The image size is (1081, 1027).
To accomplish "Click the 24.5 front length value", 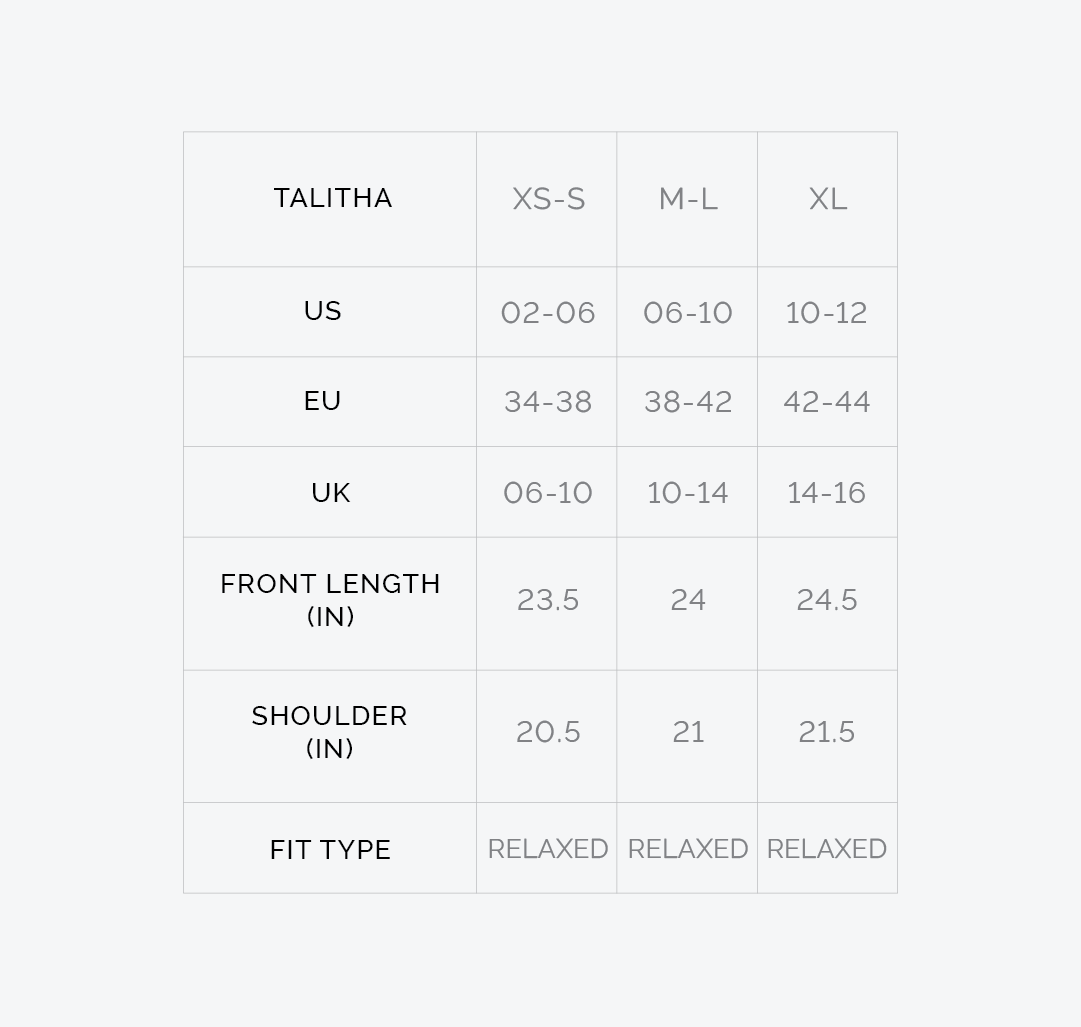I will click(827, 600).
